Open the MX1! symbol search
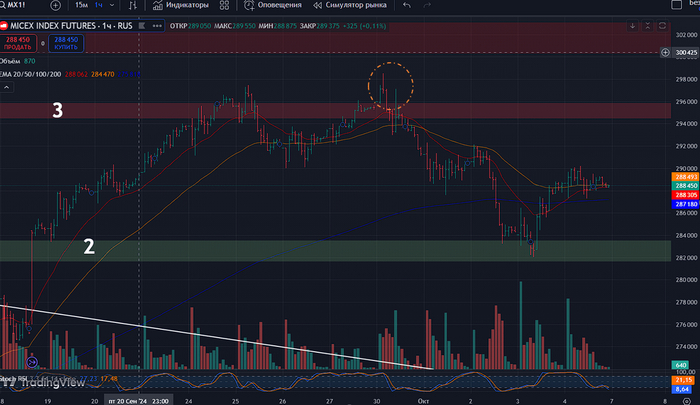This screenshot has height=405, width=700. click(20, 5)
